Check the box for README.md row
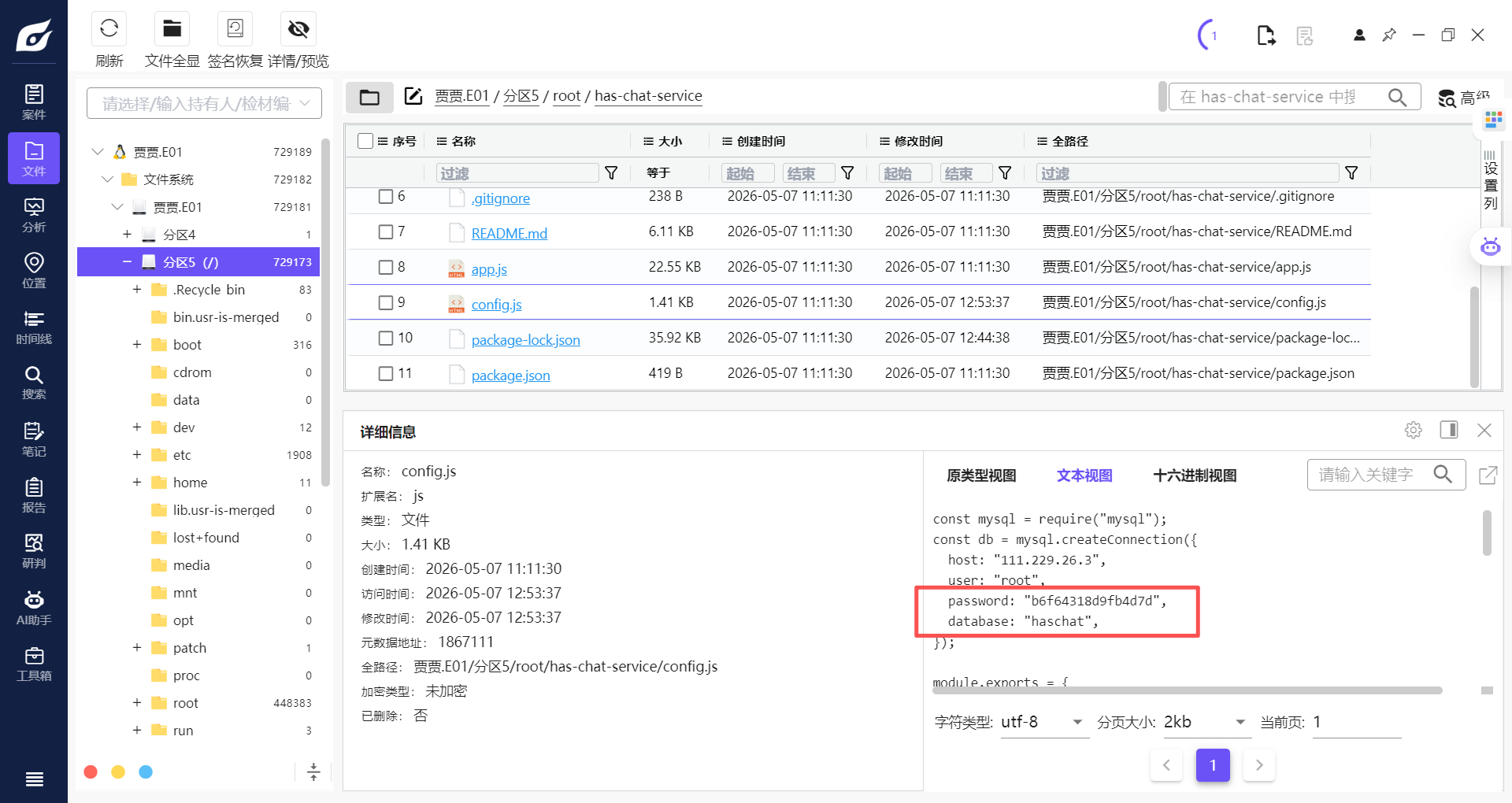Viewport: 1512px width, 803px height. (x=386, y=231)
